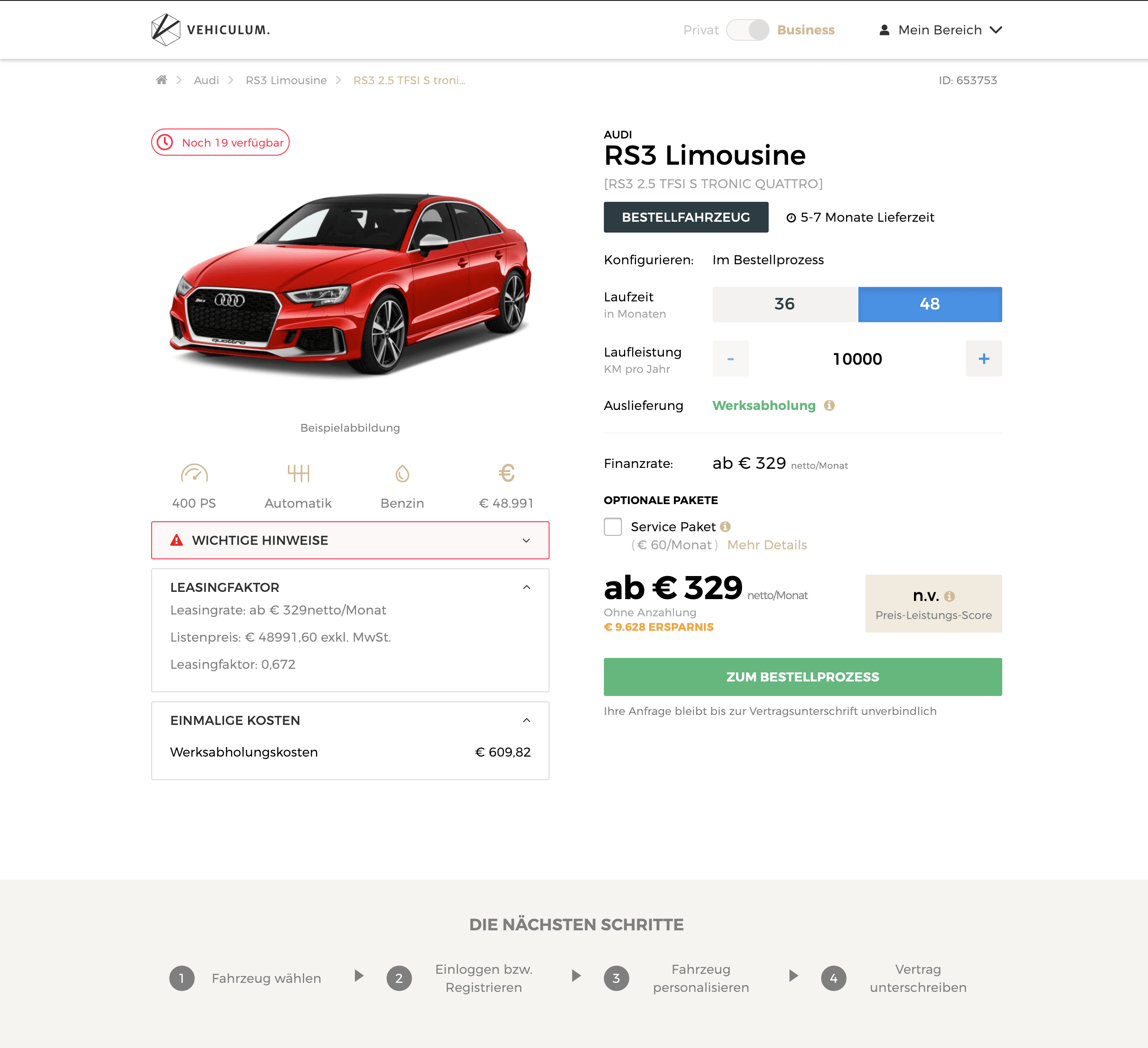The image size is (1148, 1048).
Task: Expand the Wichtige Hinweise section
Action: pos(350,540)
